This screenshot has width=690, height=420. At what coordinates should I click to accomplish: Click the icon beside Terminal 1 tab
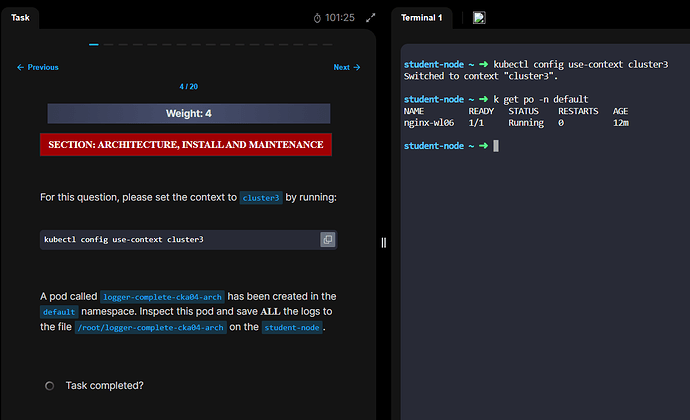pos(479,17)
